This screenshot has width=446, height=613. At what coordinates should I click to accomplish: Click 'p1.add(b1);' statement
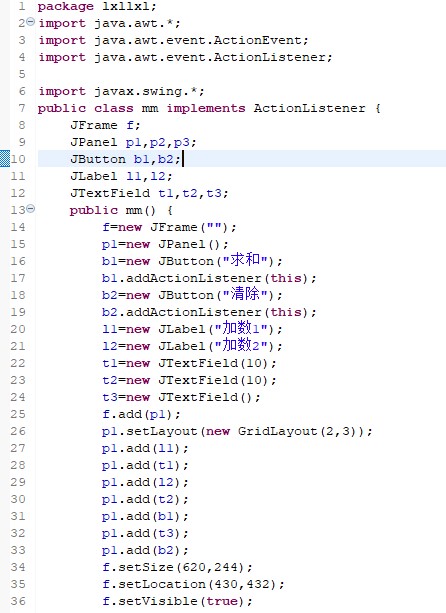point(145,516)
